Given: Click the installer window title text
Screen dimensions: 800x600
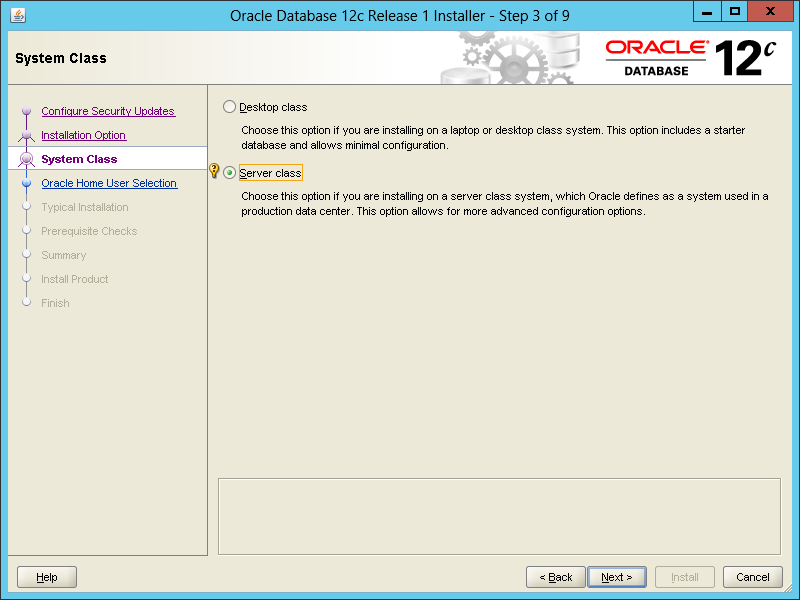Looking at the screenshot, I should pos(399,16).
